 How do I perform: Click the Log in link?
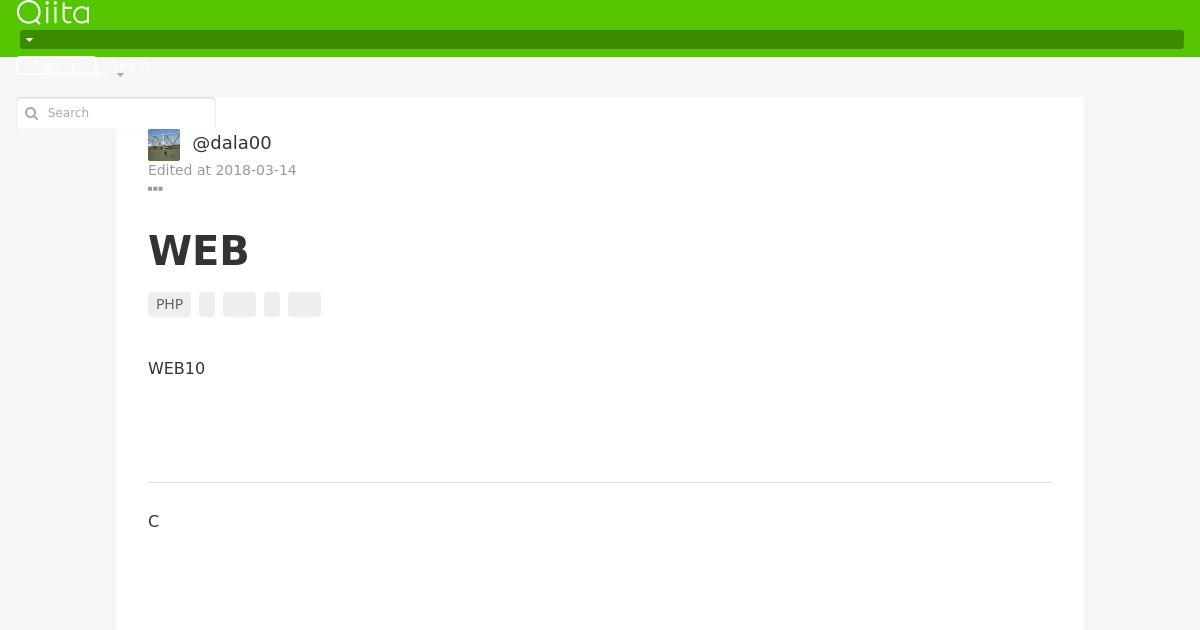click(131, 66)
